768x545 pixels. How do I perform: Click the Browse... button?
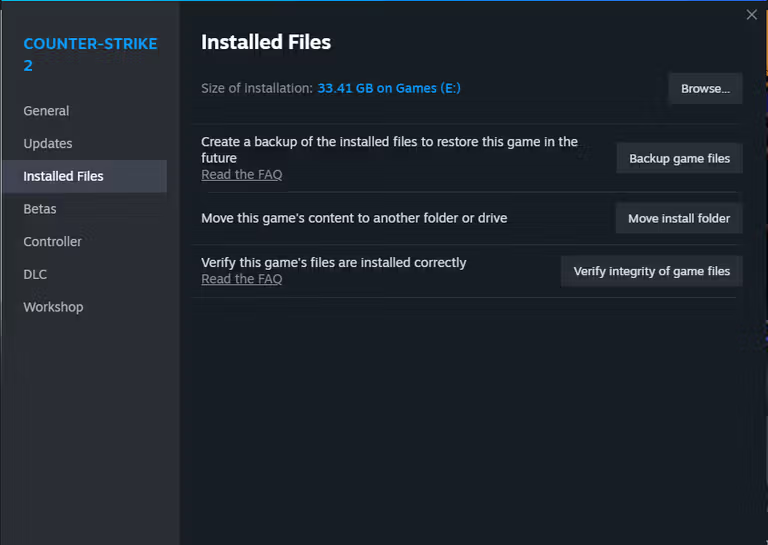click(x=705, y=89)
